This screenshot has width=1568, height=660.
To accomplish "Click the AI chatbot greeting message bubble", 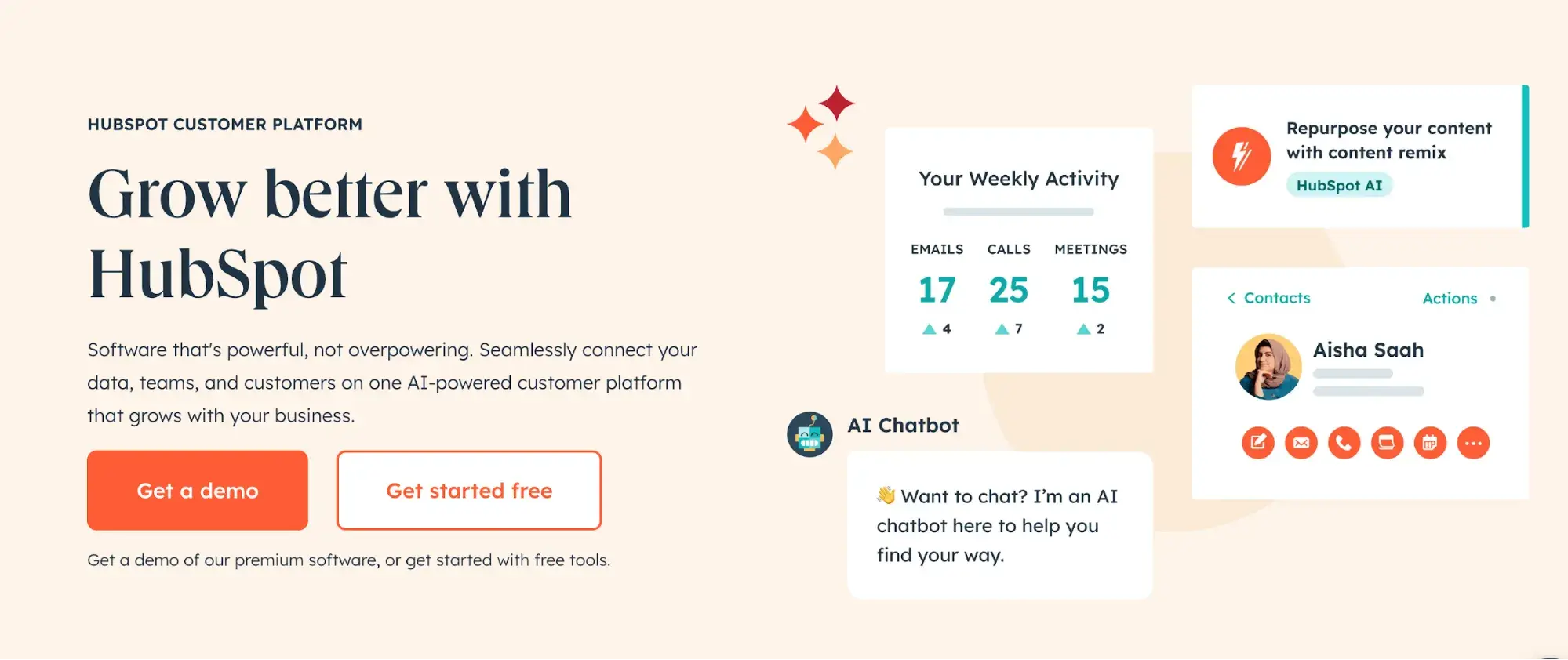I will click(999, 525).
